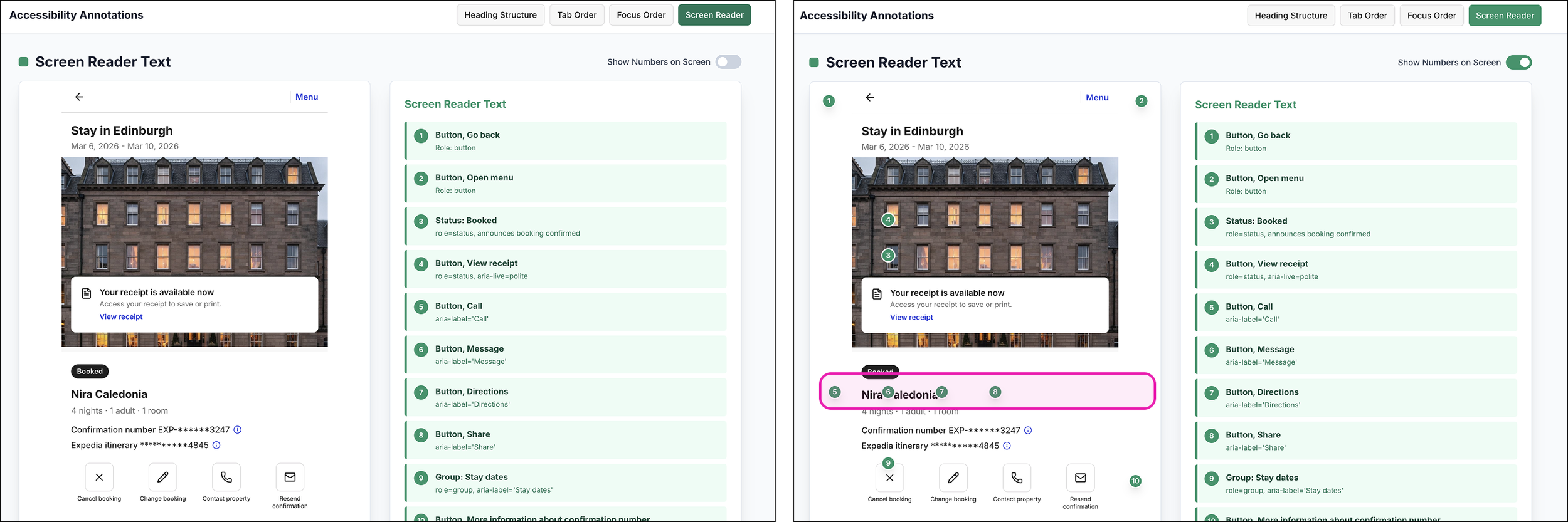
Task: Select 'Button, Share' item in left list
Action: (566, 440)
